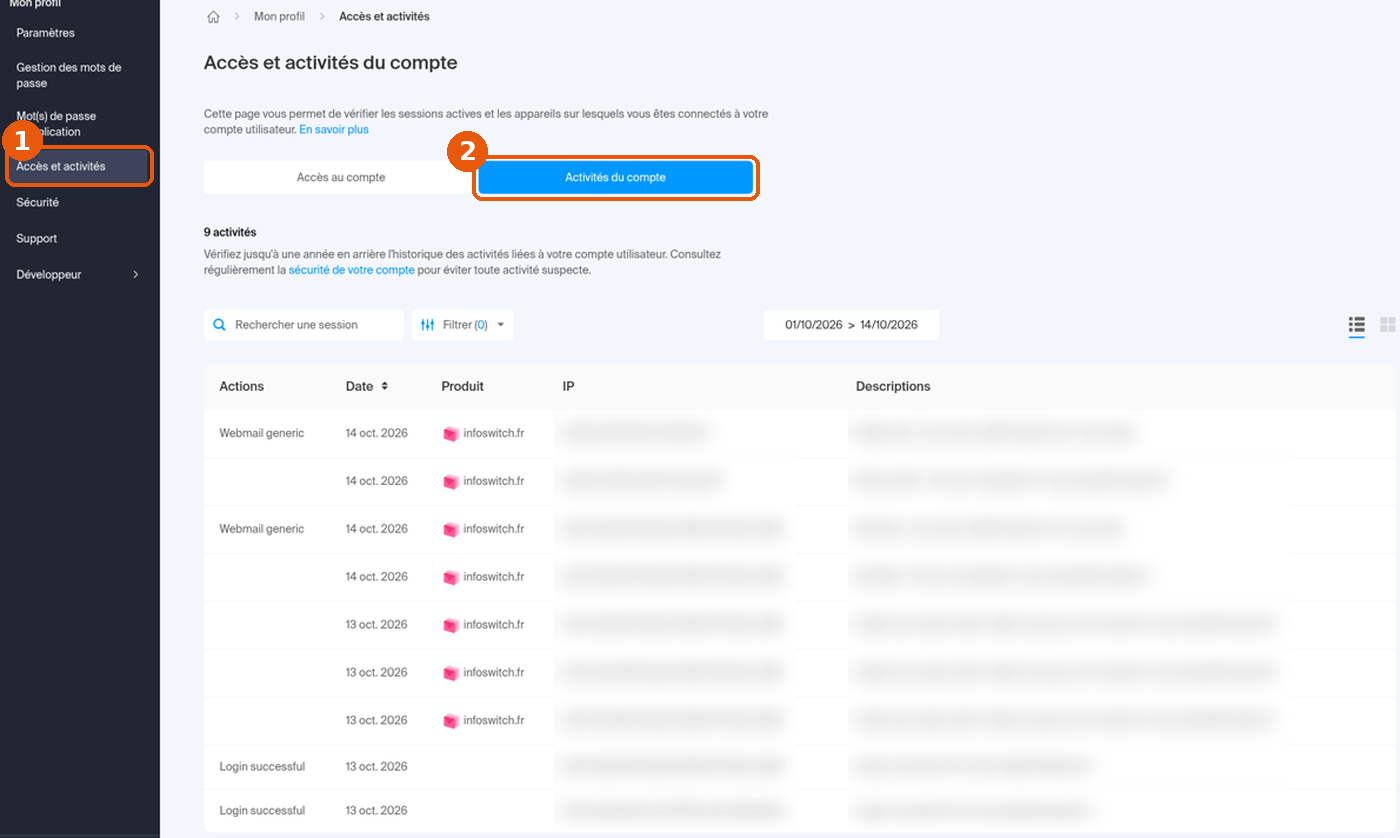This screenshot has width=1400, height=838.
Task: Click the IP column header
Action: (569, 386)
